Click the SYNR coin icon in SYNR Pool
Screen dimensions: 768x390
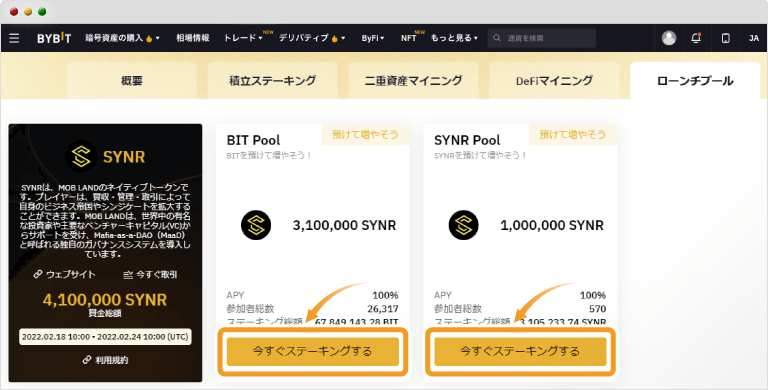pyautogui.click(x=463, y=225)
